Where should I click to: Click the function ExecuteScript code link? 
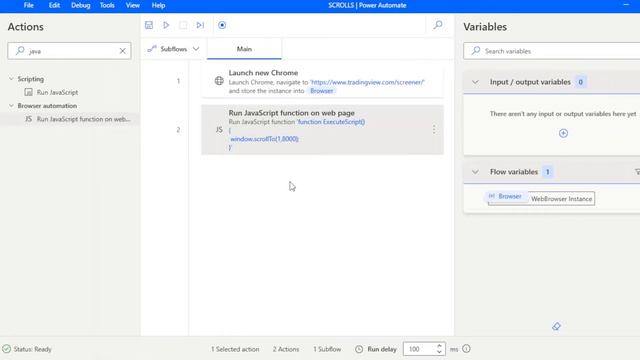331,122
